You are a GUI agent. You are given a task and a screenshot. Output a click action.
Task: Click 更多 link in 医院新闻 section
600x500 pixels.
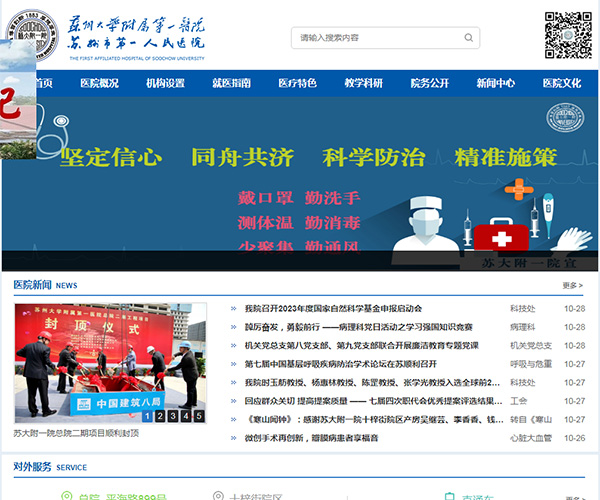click(572, 285)
